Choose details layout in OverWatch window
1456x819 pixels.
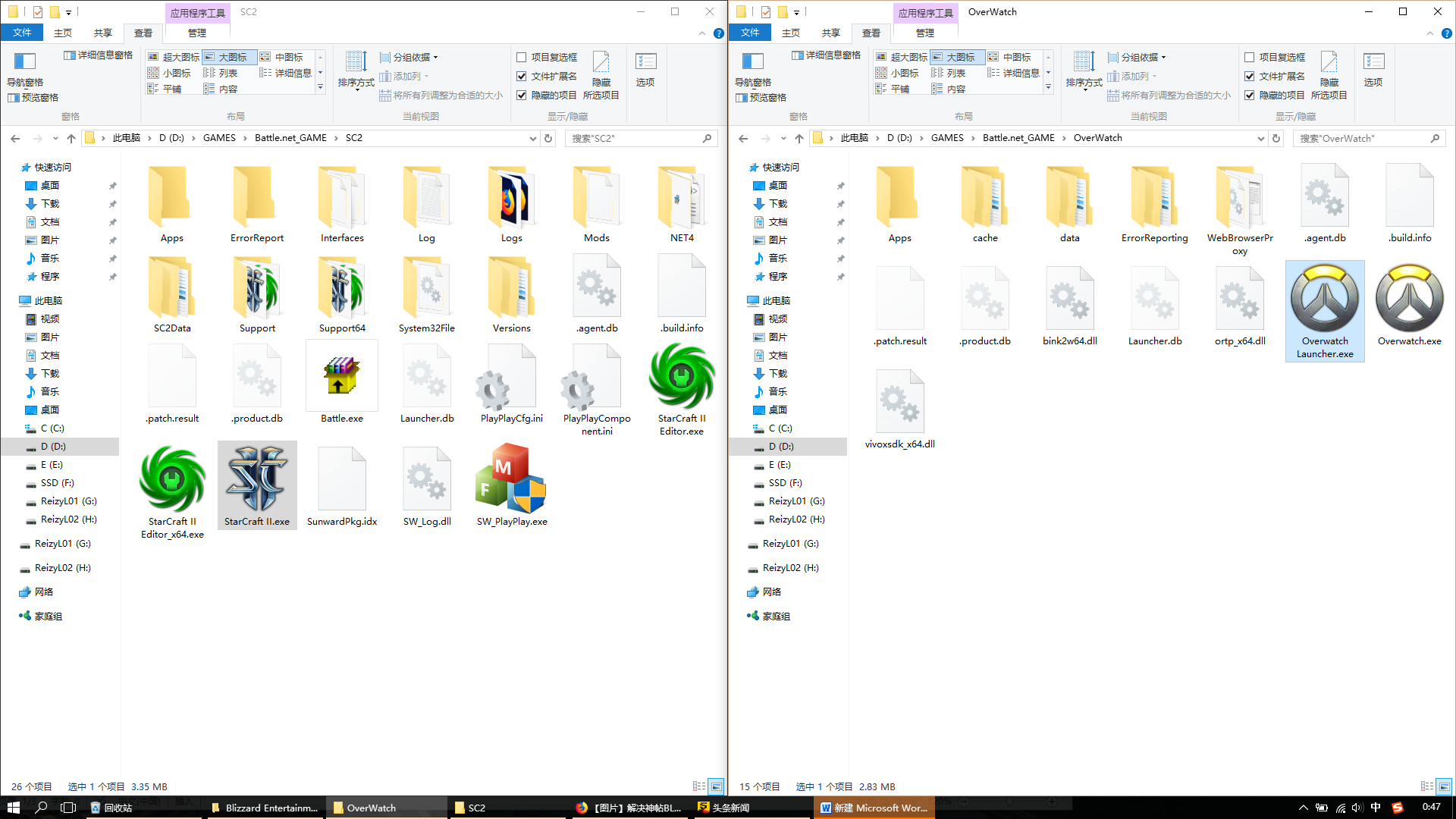tap(1013, 73)
